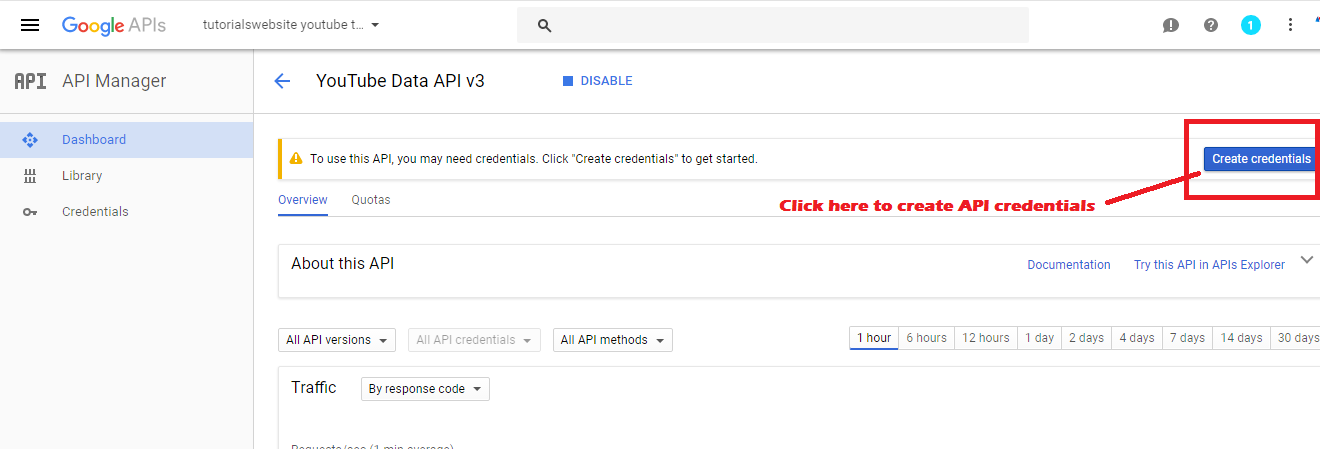Open the By response code dropdown
Image resolution: width=1320 pixels, height=449 pixels.
click(425, 389)
